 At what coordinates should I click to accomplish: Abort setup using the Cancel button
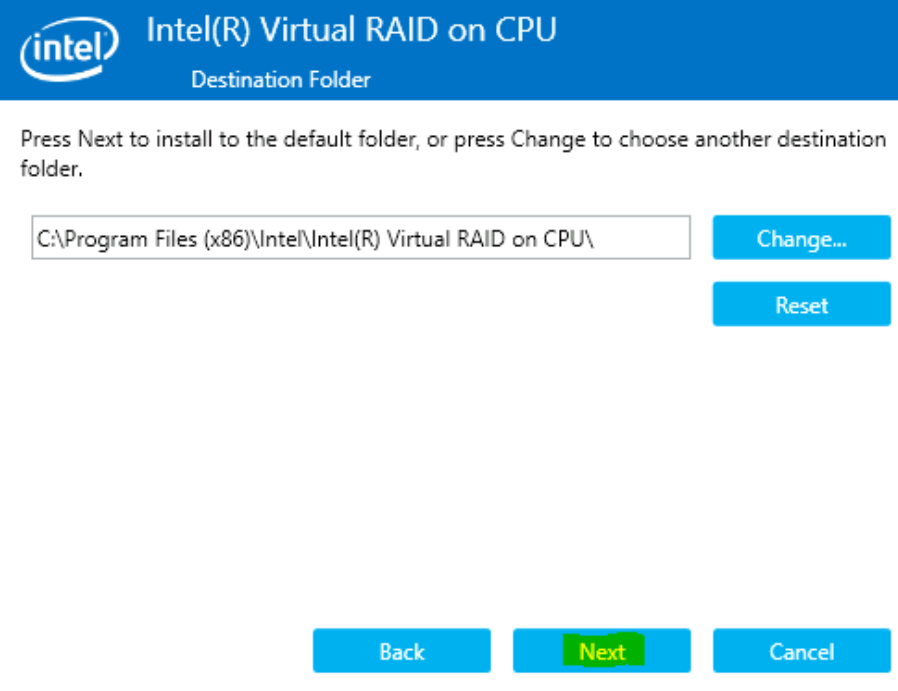801,651
